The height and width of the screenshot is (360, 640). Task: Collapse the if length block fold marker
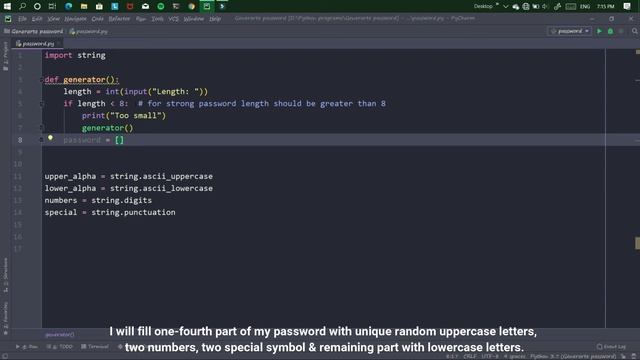coord(42,104)
